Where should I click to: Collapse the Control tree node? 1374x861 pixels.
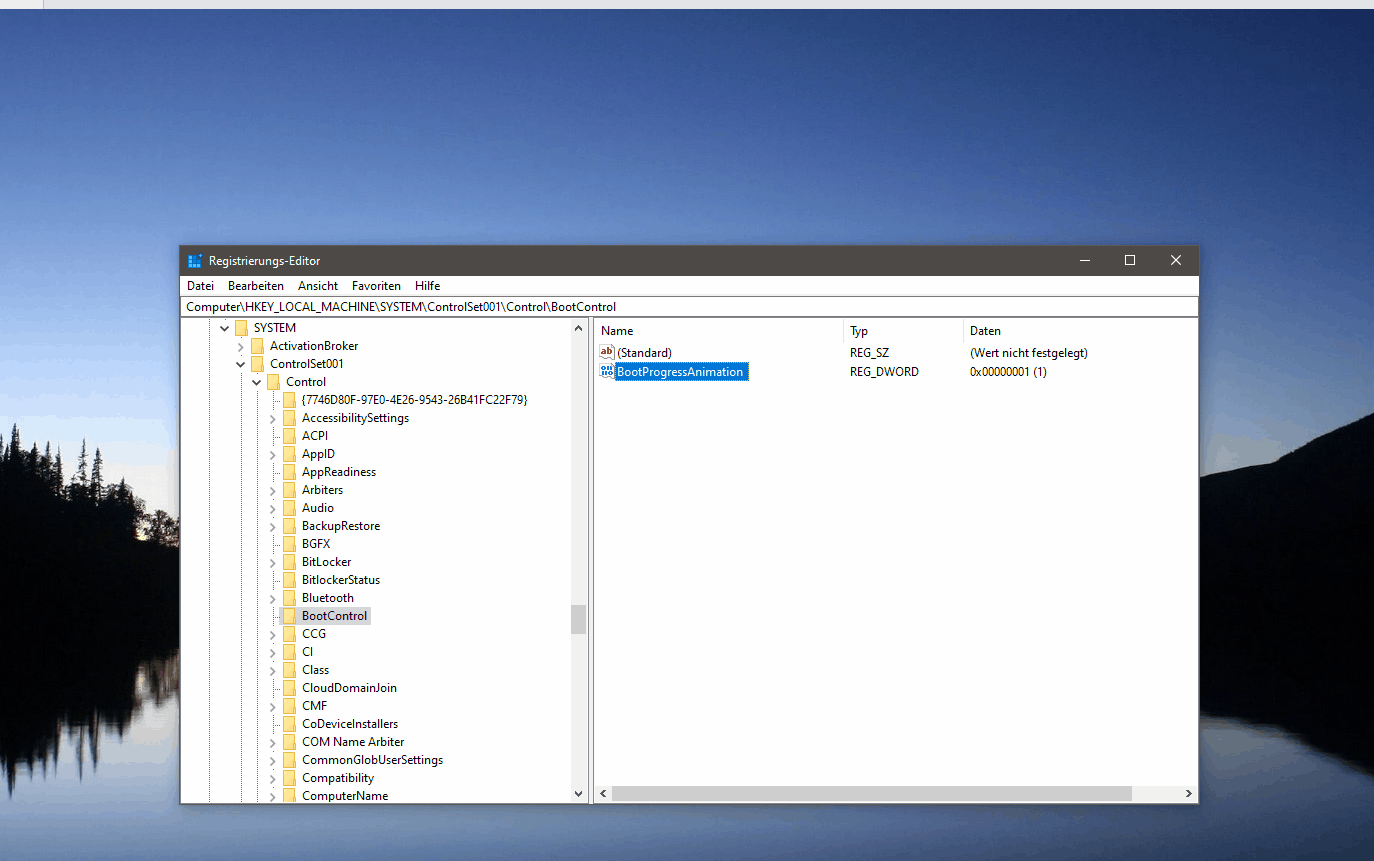[256, 382]
